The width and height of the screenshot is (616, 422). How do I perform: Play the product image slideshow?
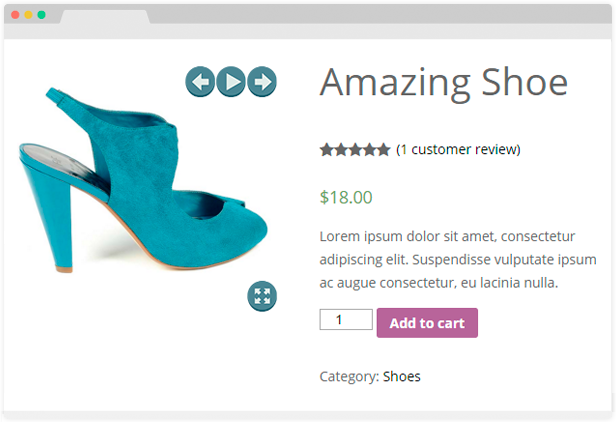tap(231, 82)
